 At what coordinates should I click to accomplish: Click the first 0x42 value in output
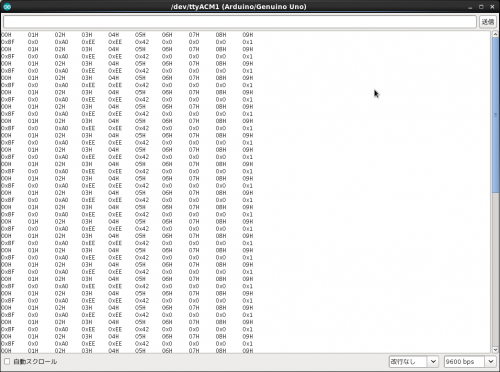click(x=142, y=42)
